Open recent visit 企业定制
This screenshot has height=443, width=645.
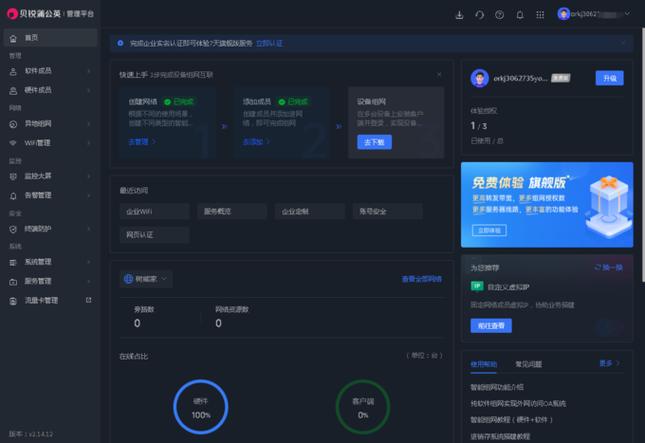point(310,211)
